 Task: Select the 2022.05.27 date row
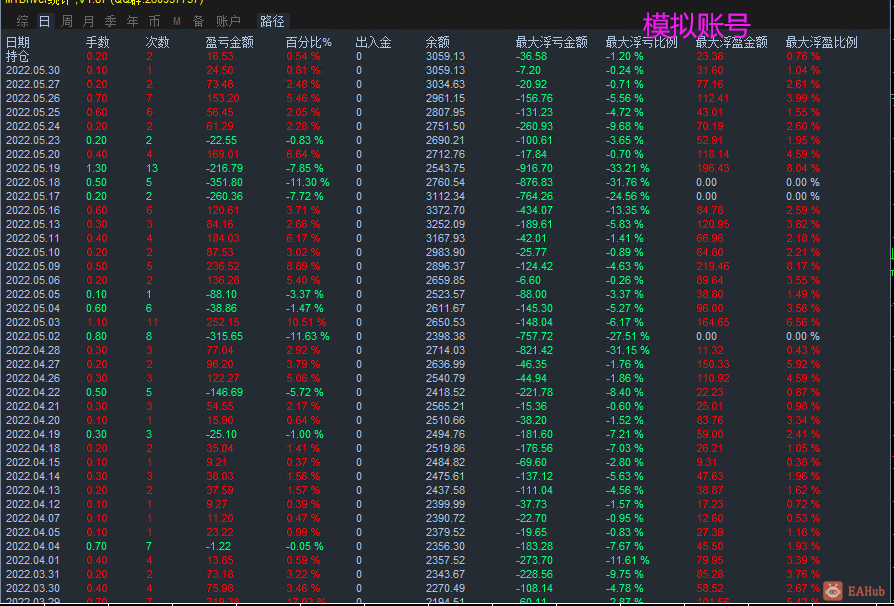click(x=32, y=84)
